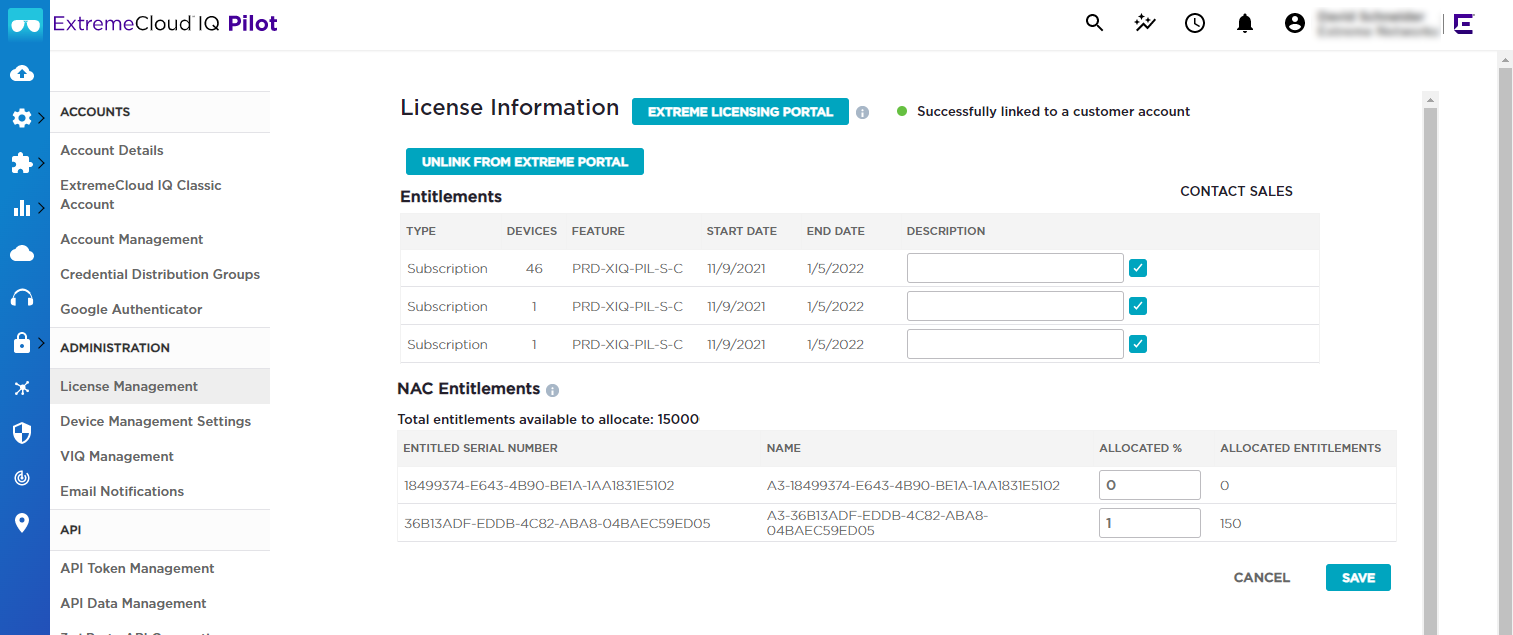
Task: Open the crossed-tools sidebar icon
Action: 22,388
